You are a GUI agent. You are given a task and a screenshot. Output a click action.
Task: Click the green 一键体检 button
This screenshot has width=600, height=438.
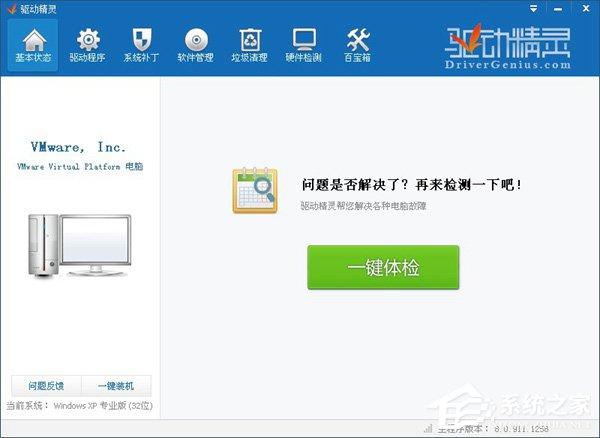383,267
